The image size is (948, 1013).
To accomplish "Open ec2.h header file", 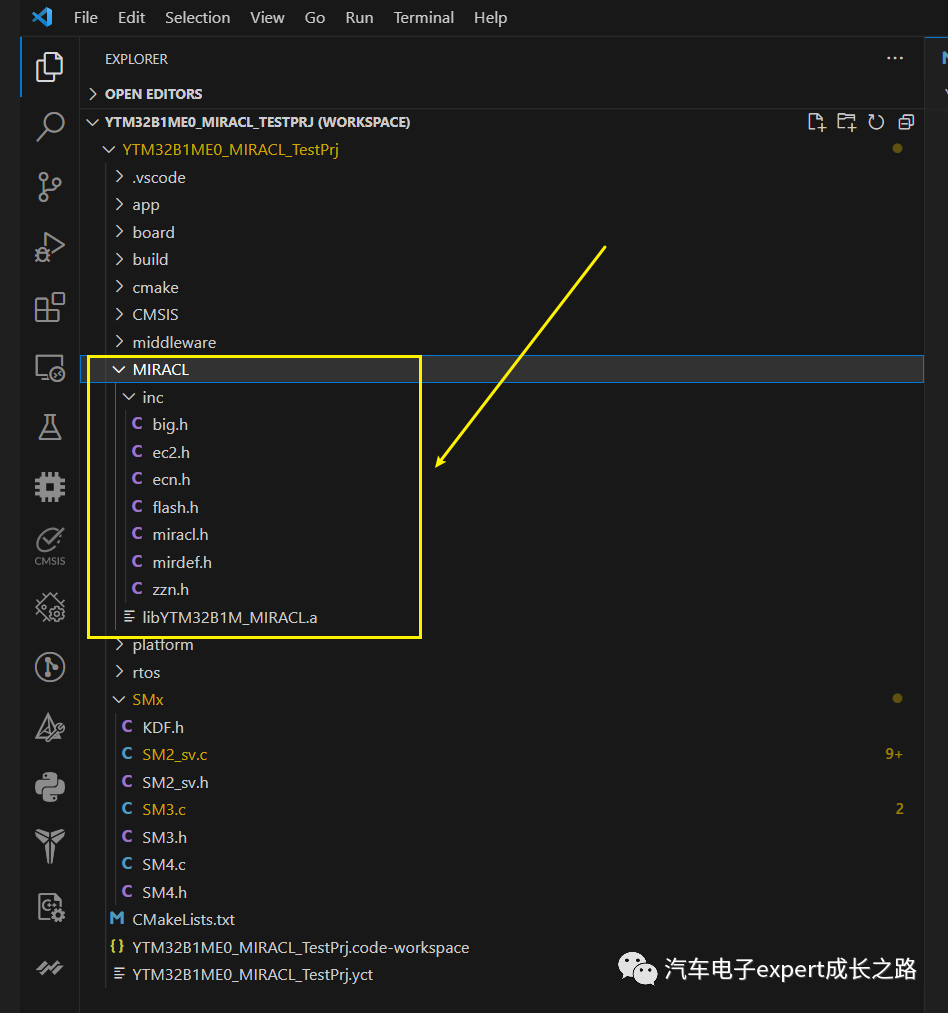I will click(501, 452).
